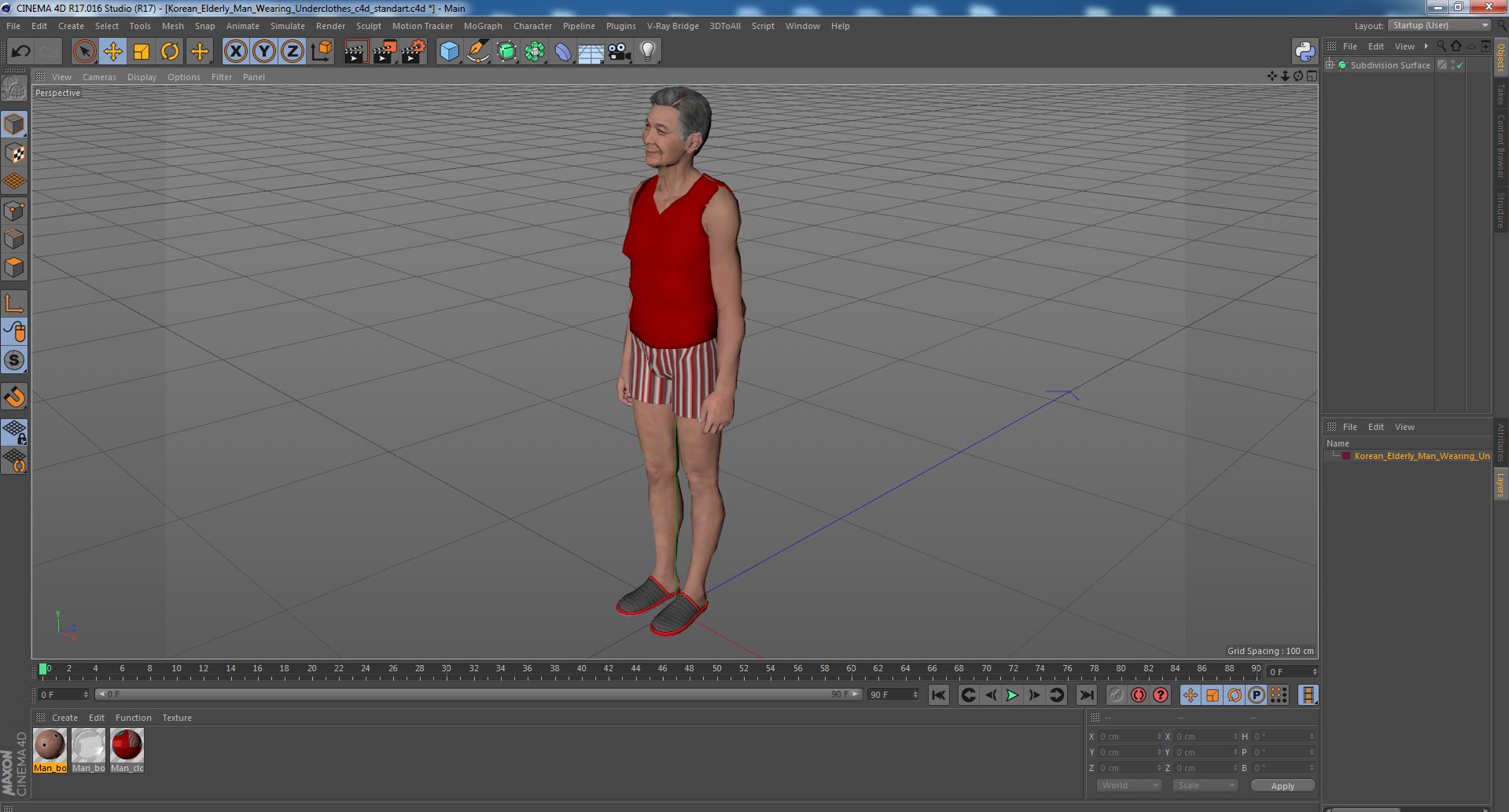Toggle Z axis lock

293,52
